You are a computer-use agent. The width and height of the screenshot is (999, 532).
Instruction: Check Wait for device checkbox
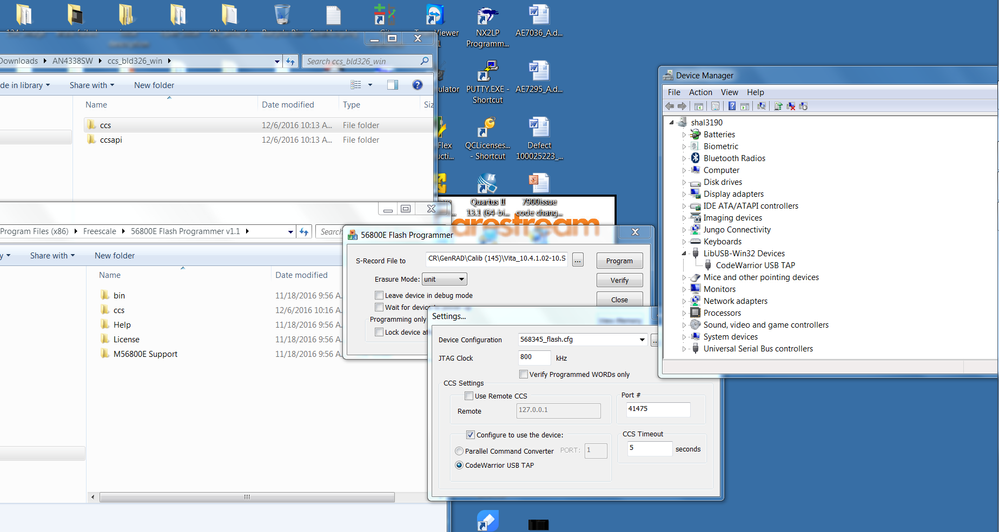(379, 307)
